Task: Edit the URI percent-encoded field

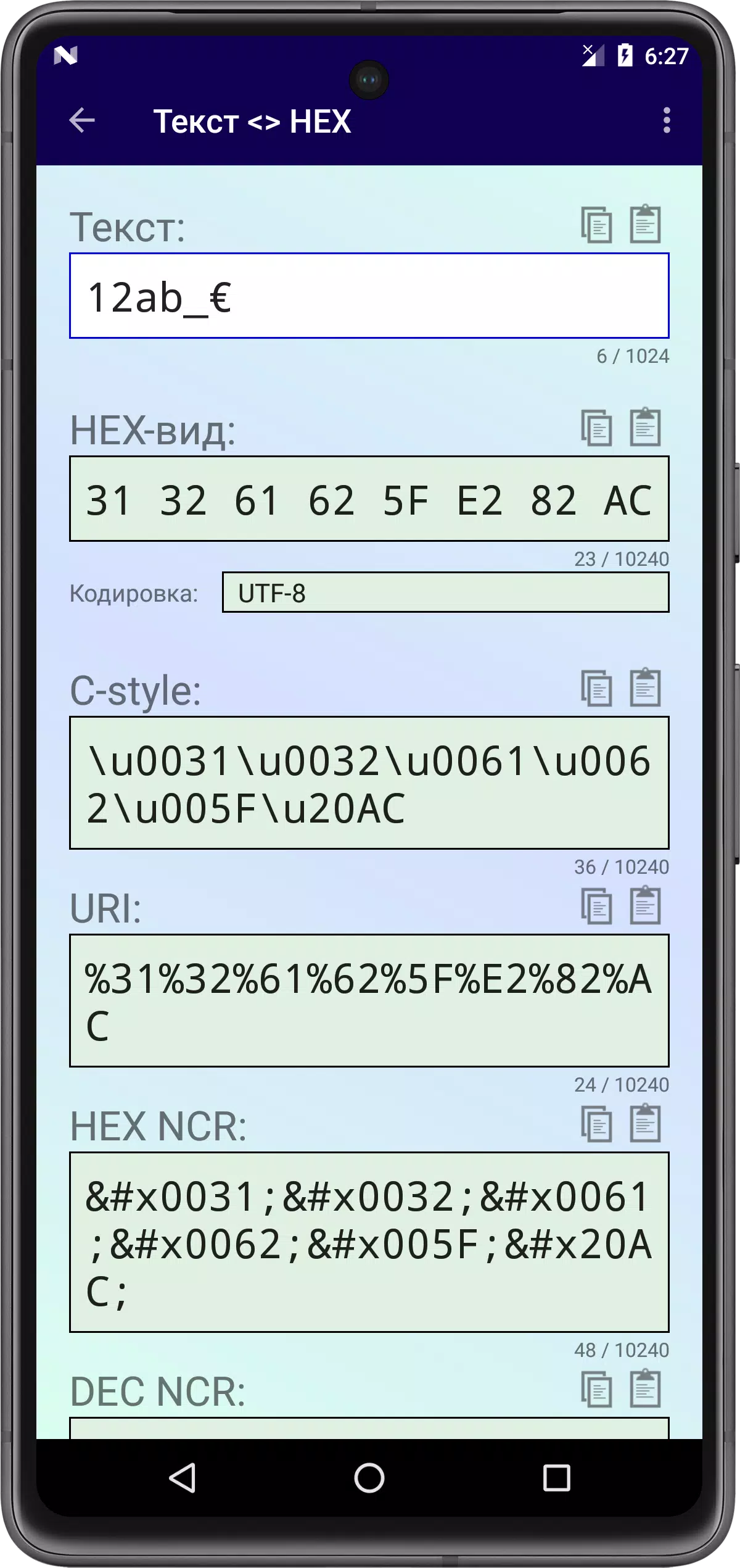Action: pyautogui.click(x=369, y=1001)
